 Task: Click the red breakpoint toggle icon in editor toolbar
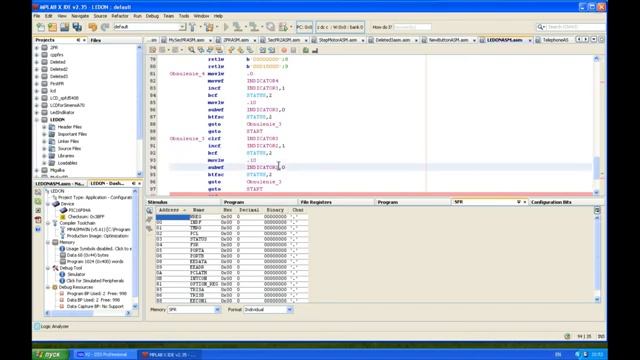click(x=284, y=50)
